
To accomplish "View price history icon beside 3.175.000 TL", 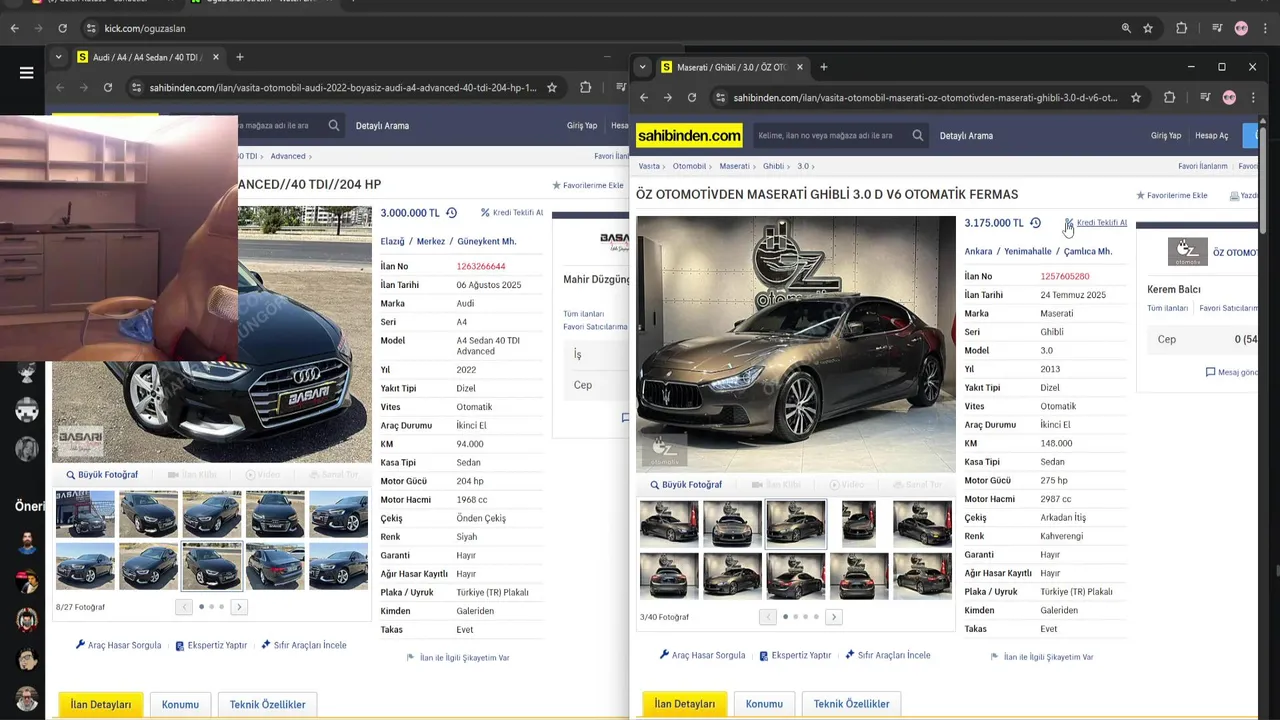I will click(1035, 223).
